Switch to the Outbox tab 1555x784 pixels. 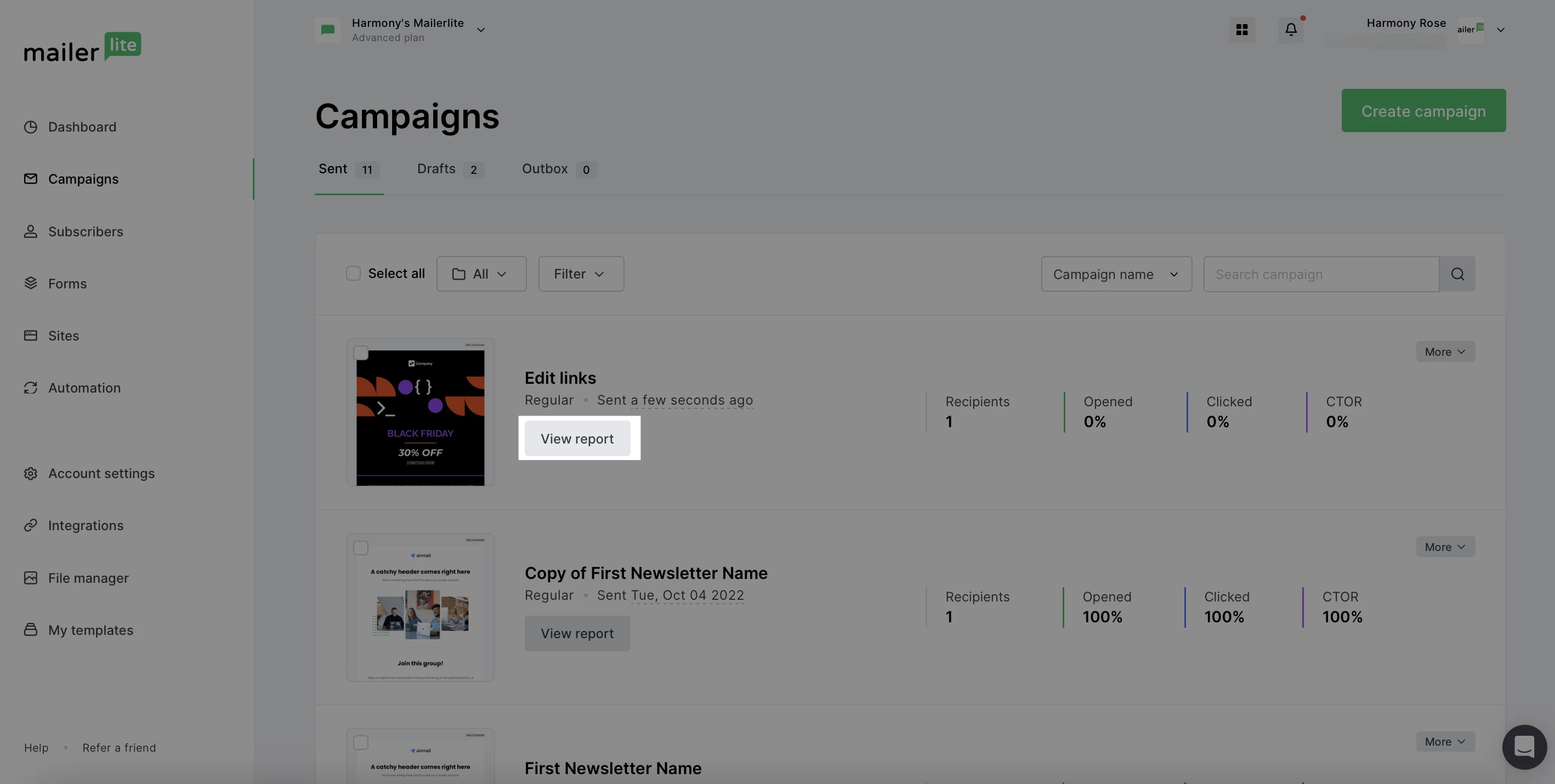[x=558, y=169]
